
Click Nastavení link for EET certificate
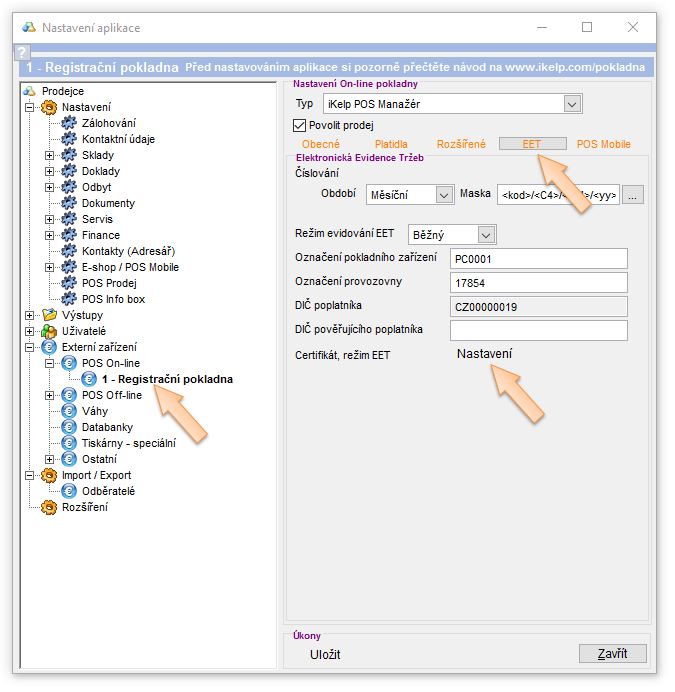[x=484, y=354]
